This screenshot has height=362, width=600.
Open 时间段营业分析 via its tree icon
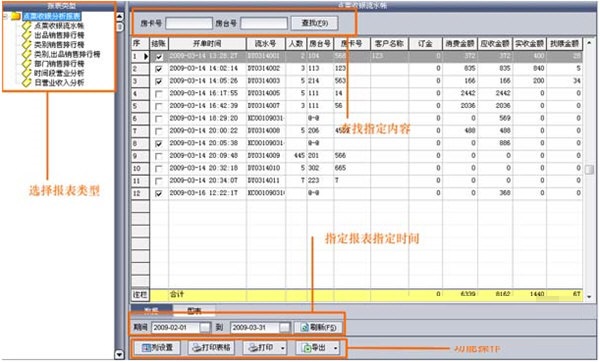click(26, 73)
